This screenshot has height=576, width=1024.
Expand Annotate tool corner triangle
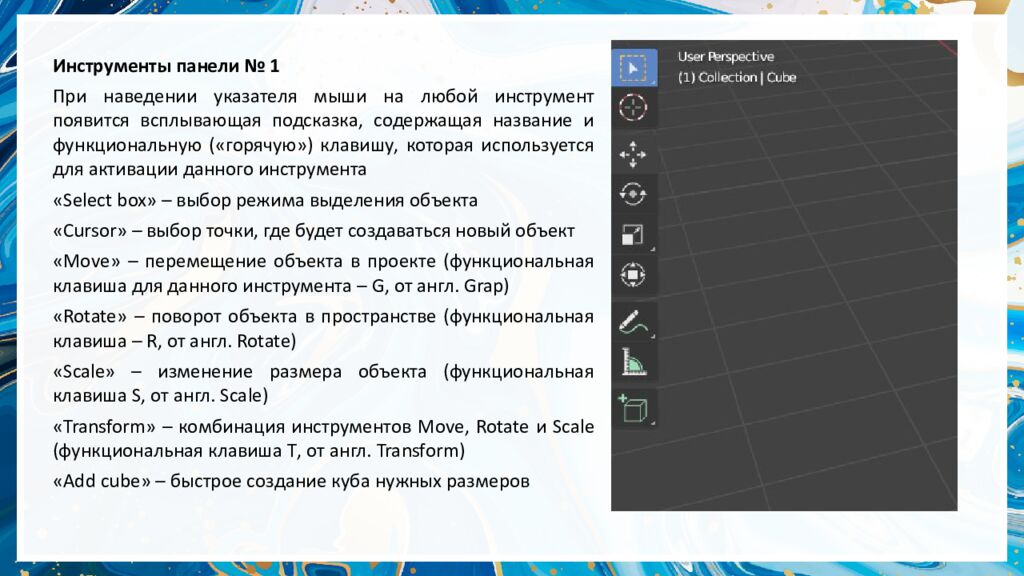click(653, 337)
